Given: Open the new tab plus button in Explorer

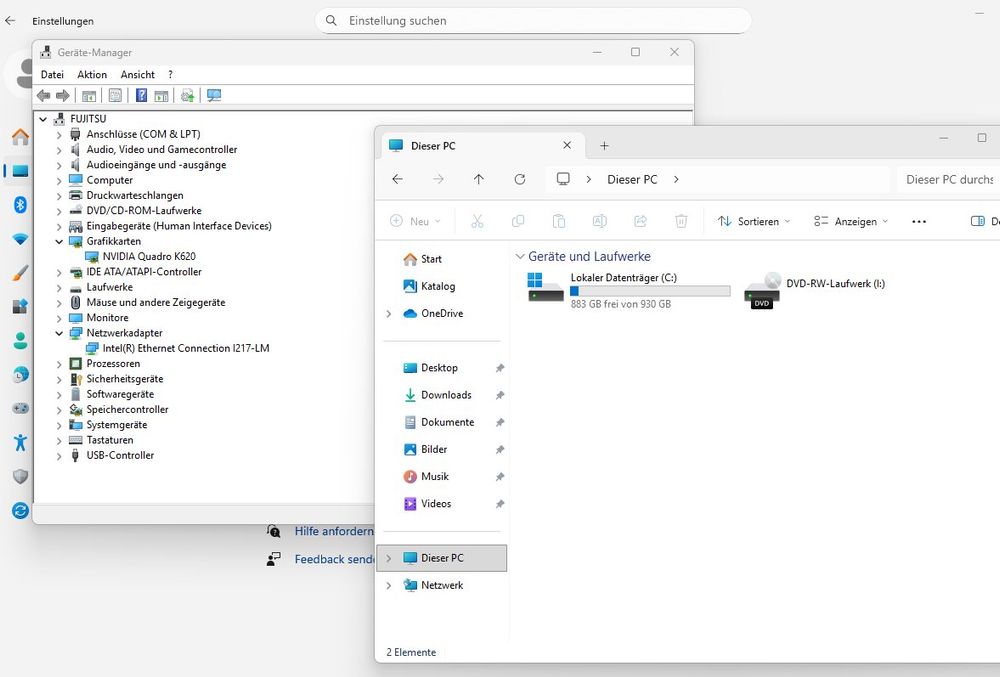Looking at the screenshot, I should click(x=604, y=146).
